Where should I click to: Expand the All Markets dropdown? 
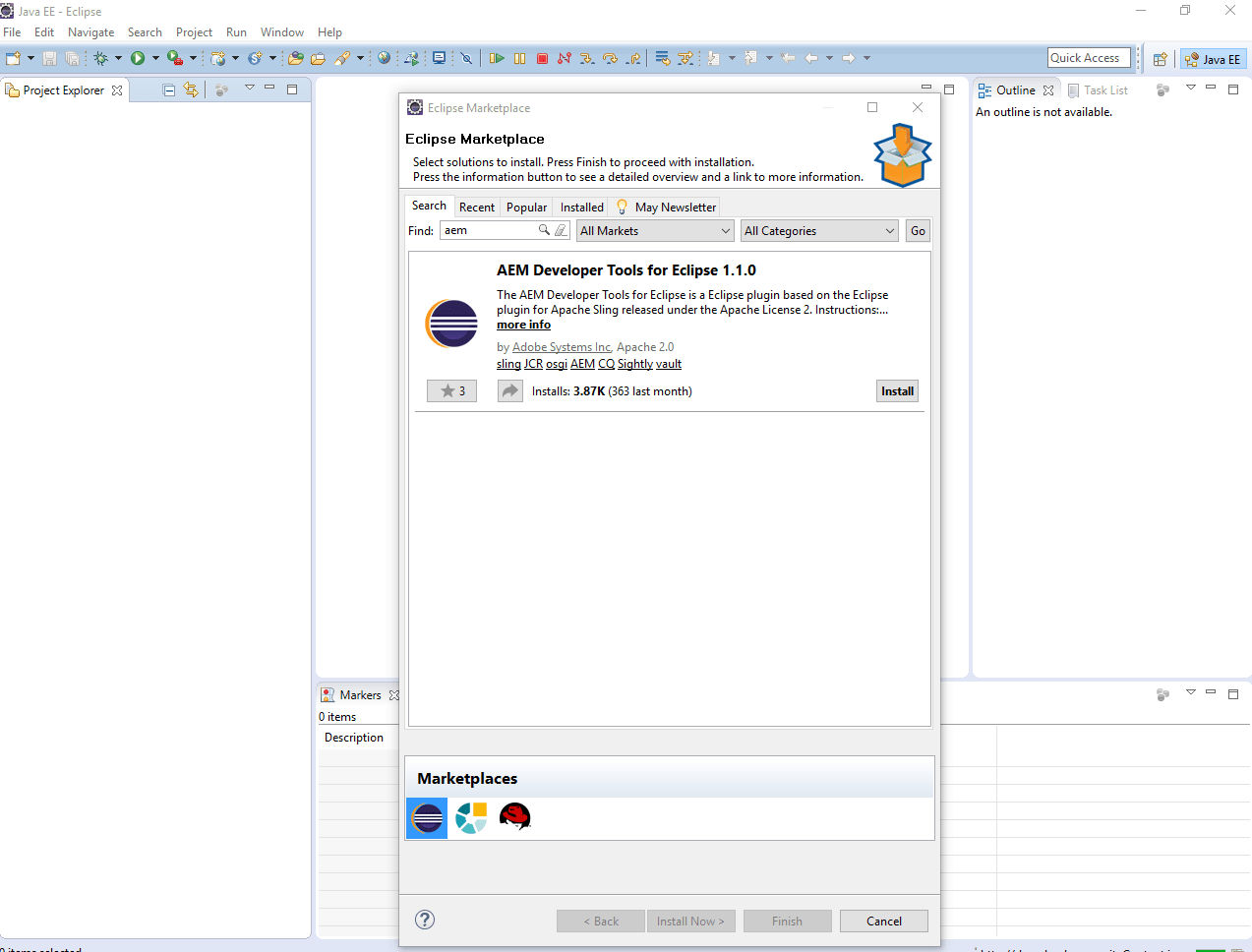(726, 231)
